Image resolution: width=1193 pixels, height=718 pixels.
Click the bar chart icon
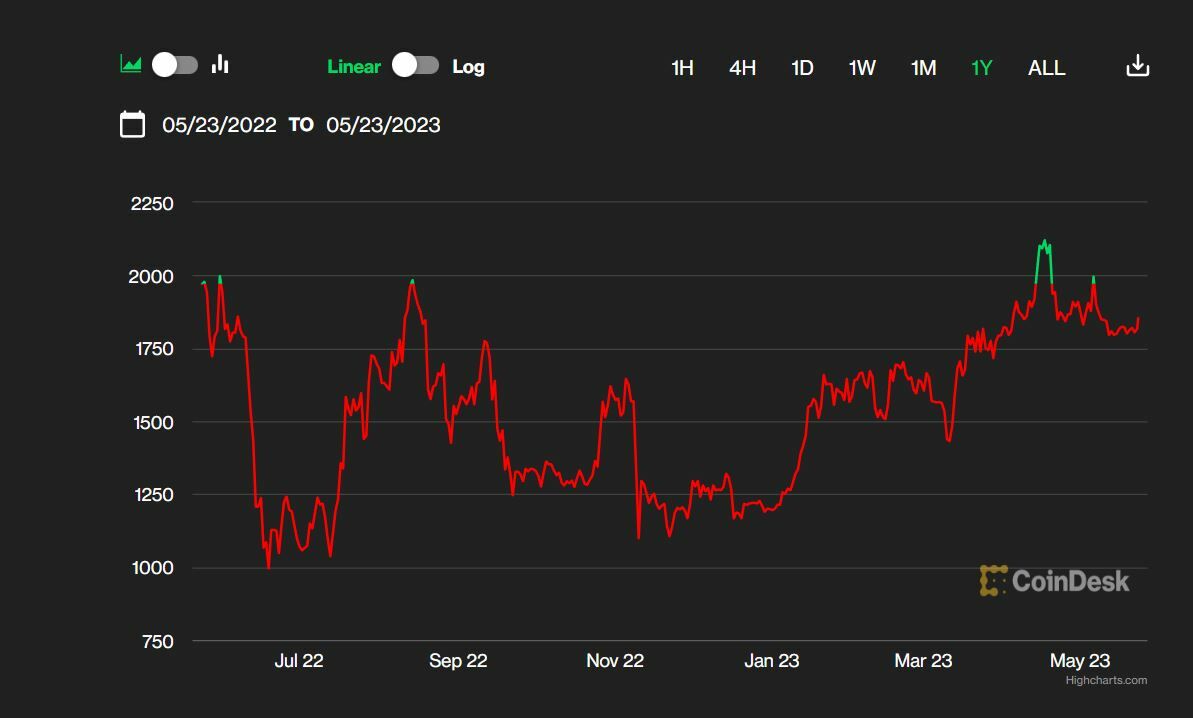point(220,65)
